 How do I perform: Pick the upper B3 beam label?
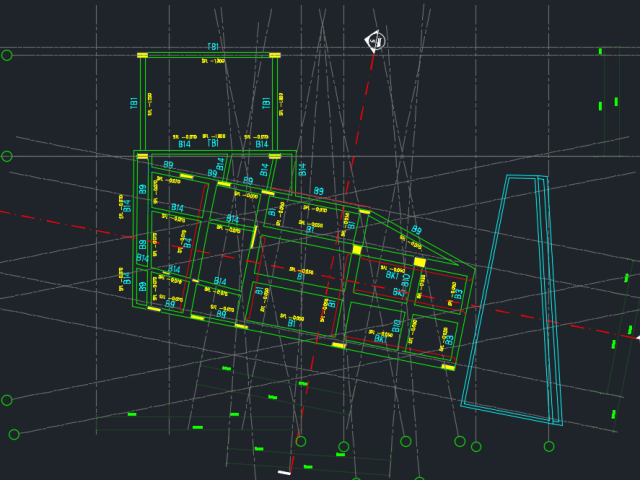click(458, 294)
